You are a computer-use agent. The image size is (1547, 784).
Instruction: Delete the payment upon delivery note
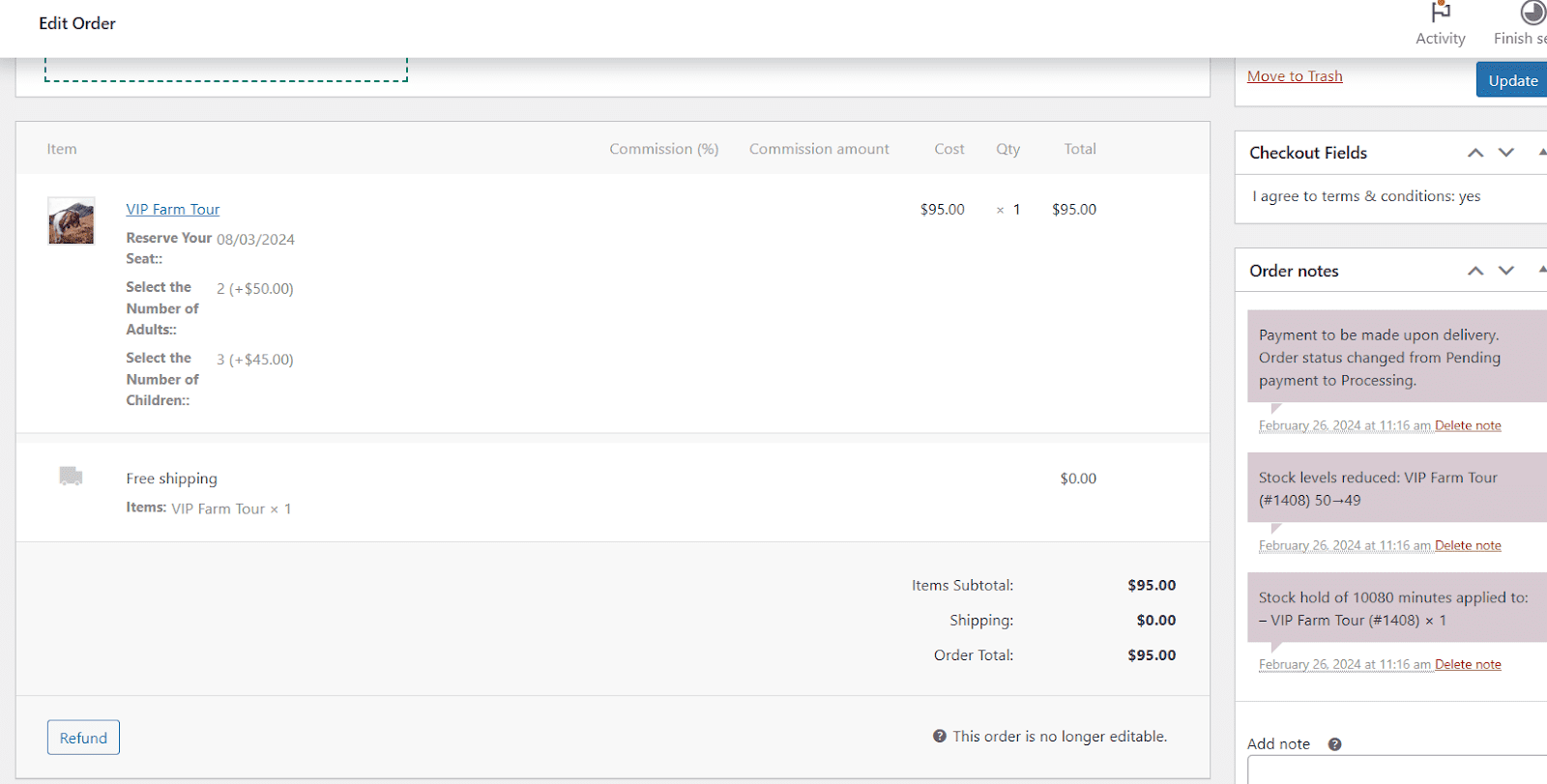pos(1468,425)
